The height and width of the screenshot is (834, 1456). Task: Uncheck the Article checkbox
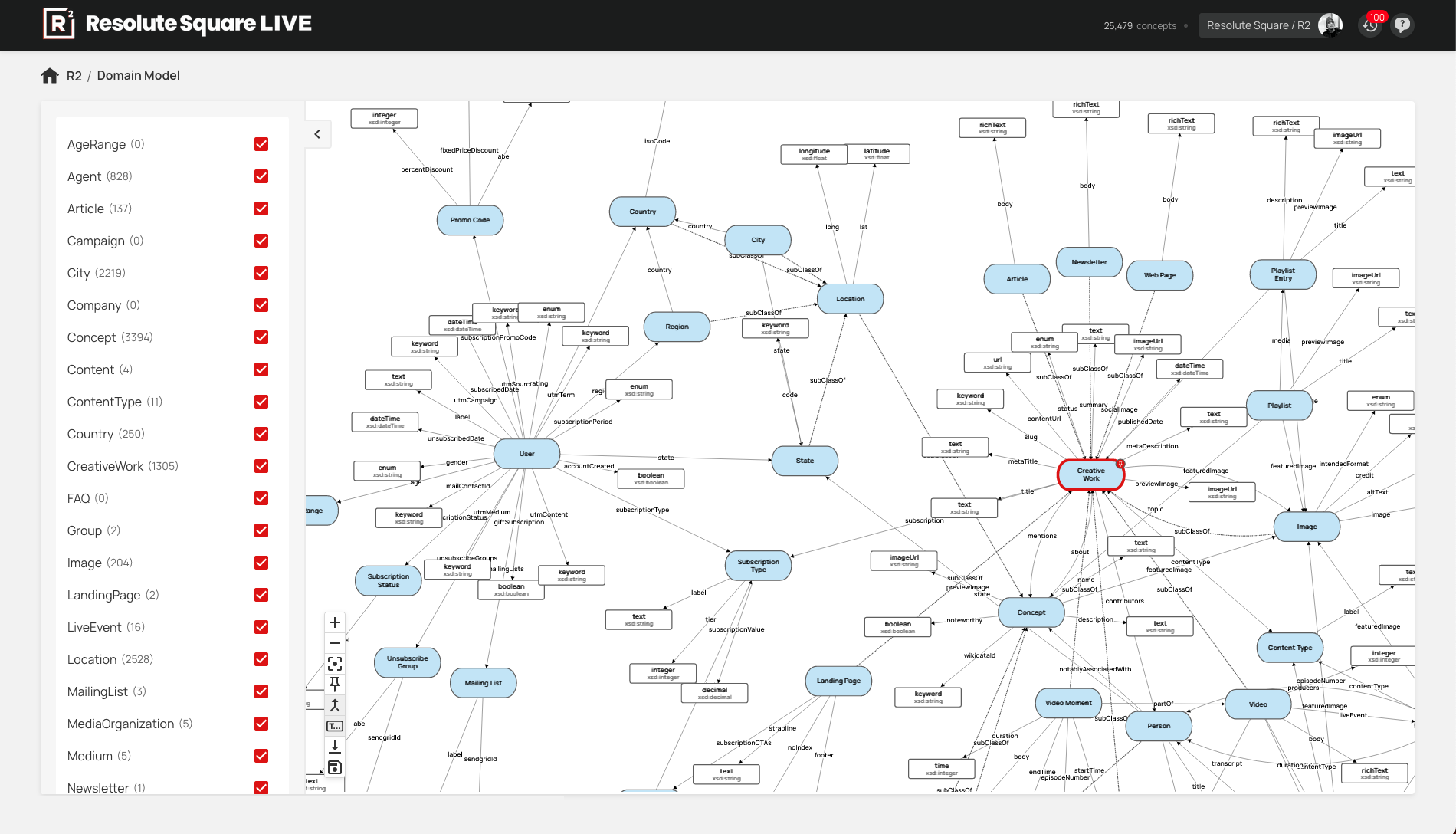[x=261, y=208]
